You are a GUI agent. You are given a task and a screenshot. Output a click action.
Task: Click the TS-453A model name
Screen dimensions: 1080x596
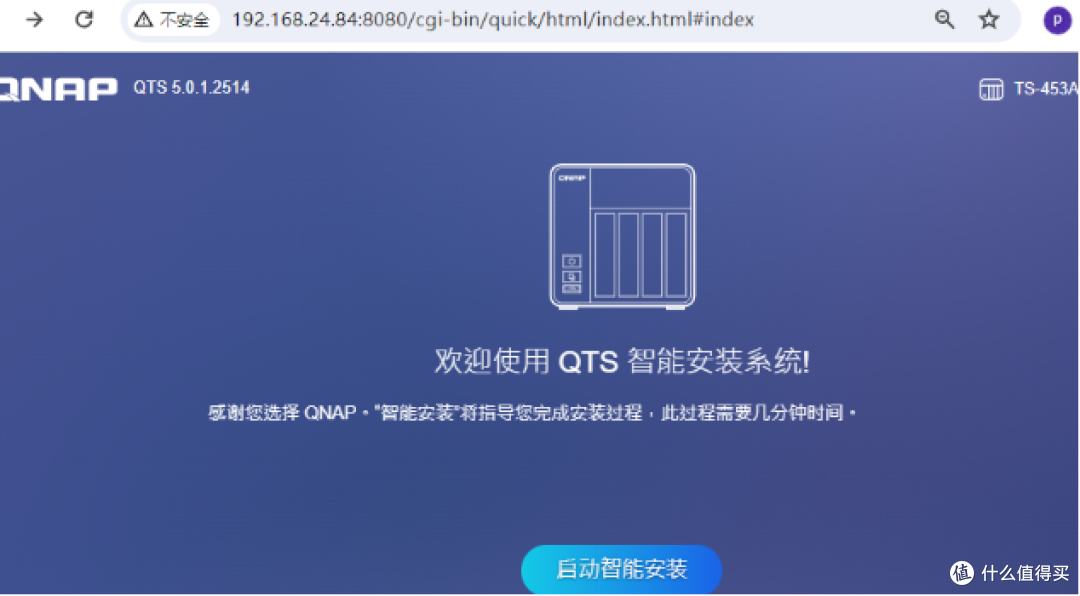1046,89
